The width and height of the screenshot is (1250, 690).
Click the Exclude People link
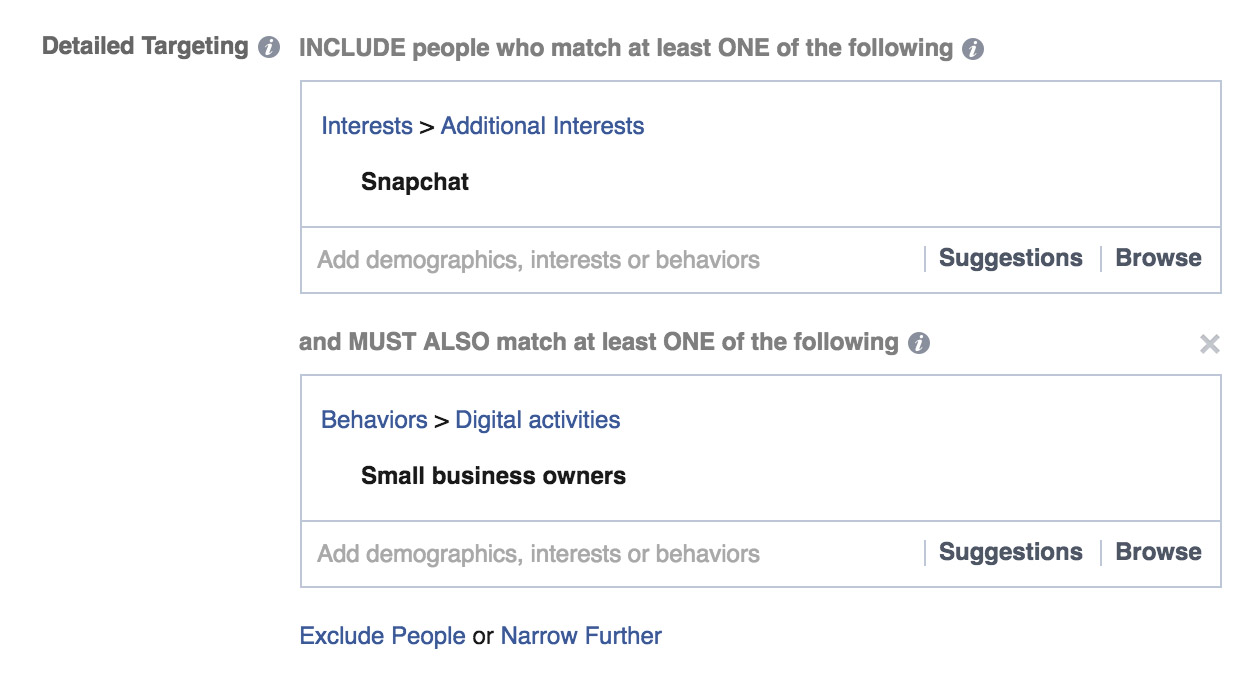tap(382, 636)
